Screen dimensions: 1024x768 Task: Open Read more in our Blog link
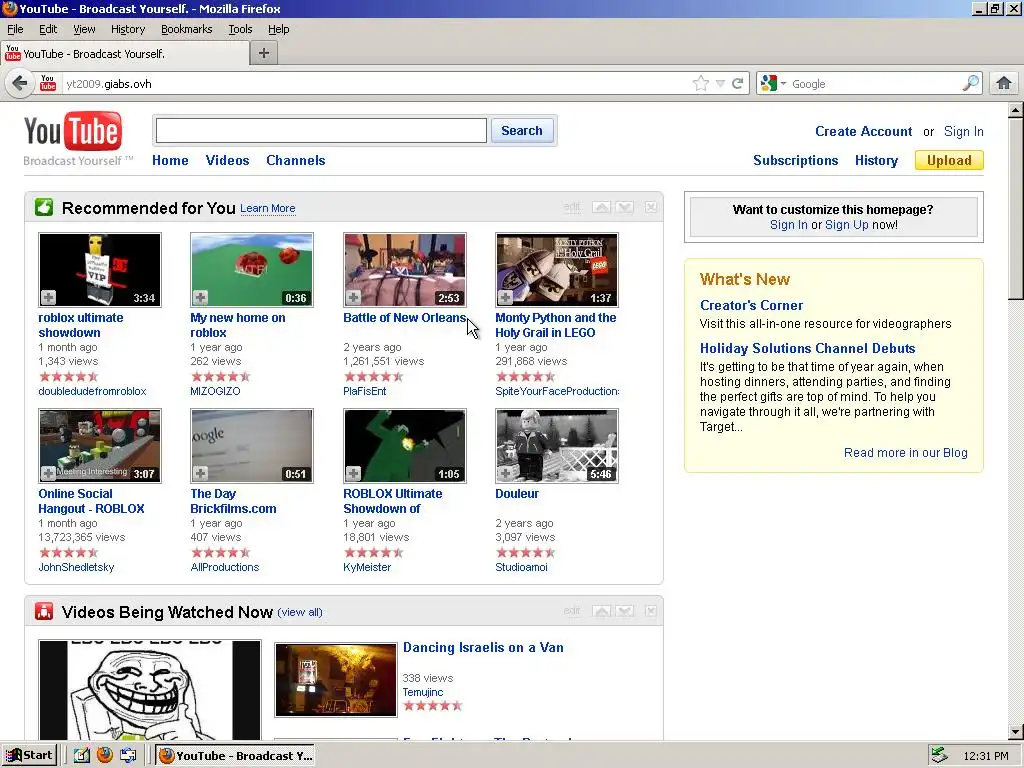coord(905,453)
